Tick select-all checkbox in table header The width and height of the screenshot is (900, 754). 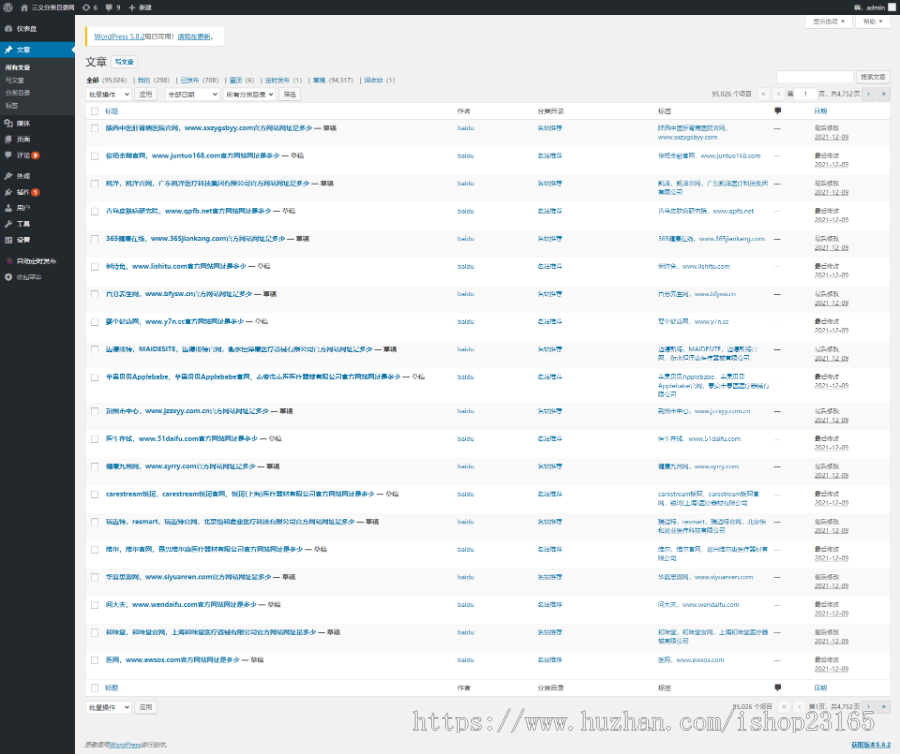click(95, 111)
